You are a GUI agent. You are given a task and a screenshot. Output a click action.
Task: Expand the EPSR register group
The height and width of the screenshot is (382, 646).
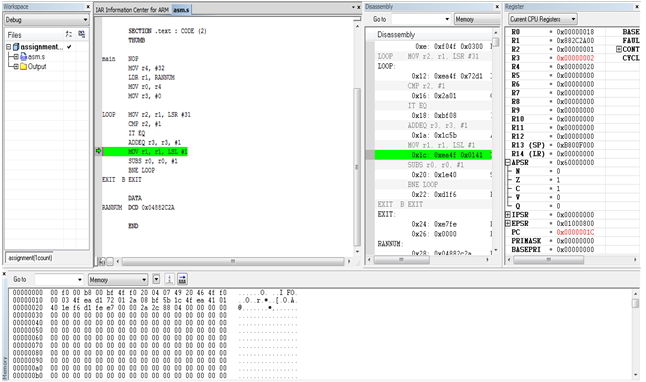point(508,223)
